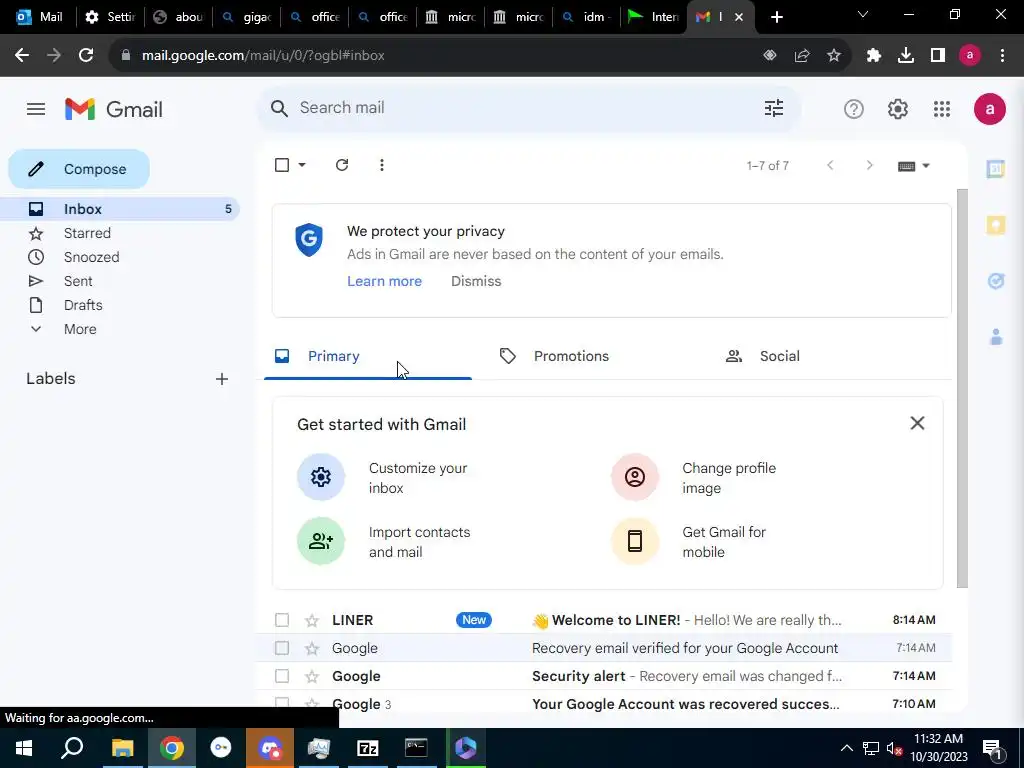Image resolution: width=1024 pixels, height=768 pixels.
Task: Select the LINER email checkbox
Action: tap(281, 620)
